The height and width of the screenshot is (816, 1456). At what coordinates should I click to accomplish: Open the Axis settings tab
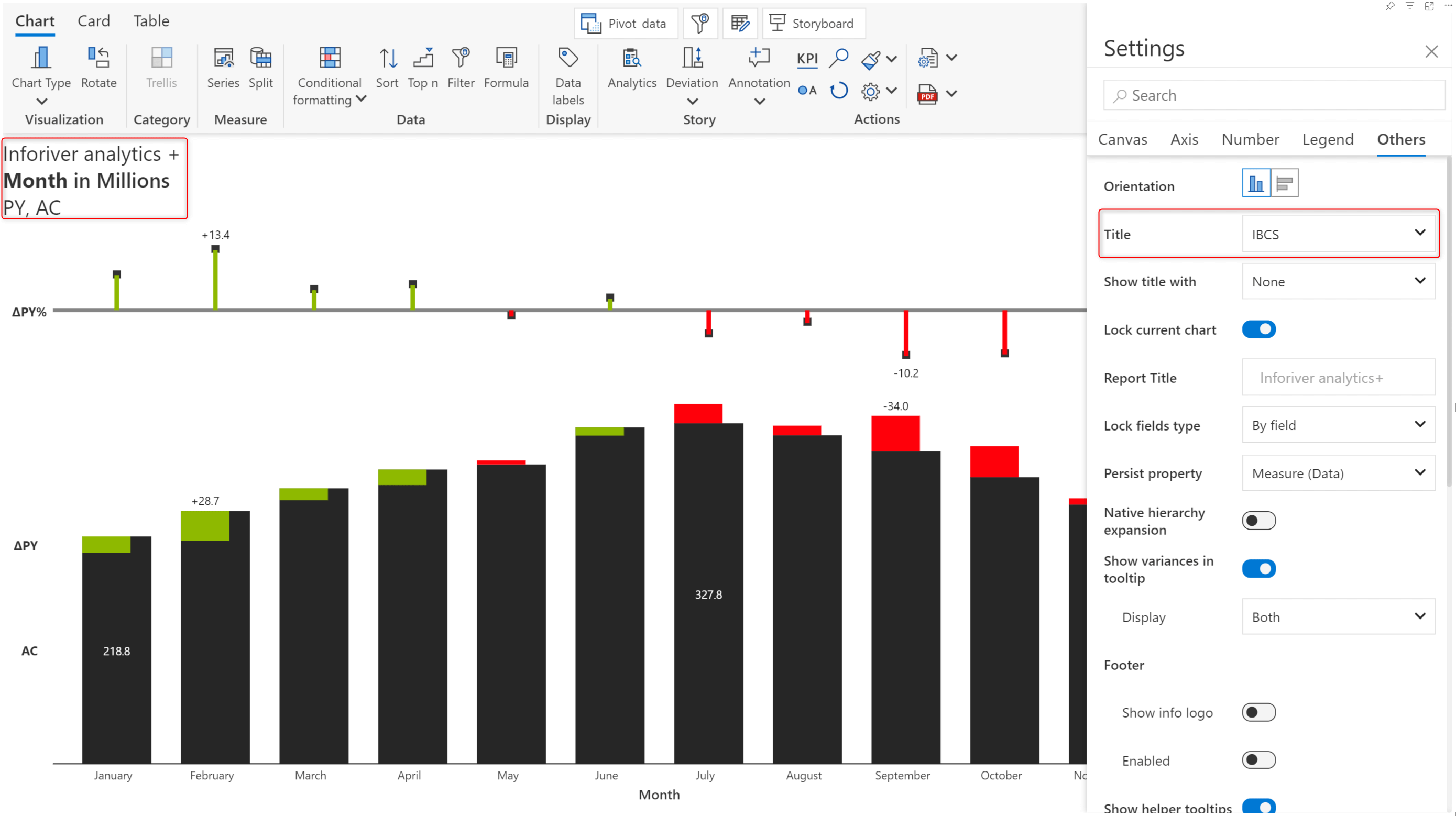[x=1184, y=139]
